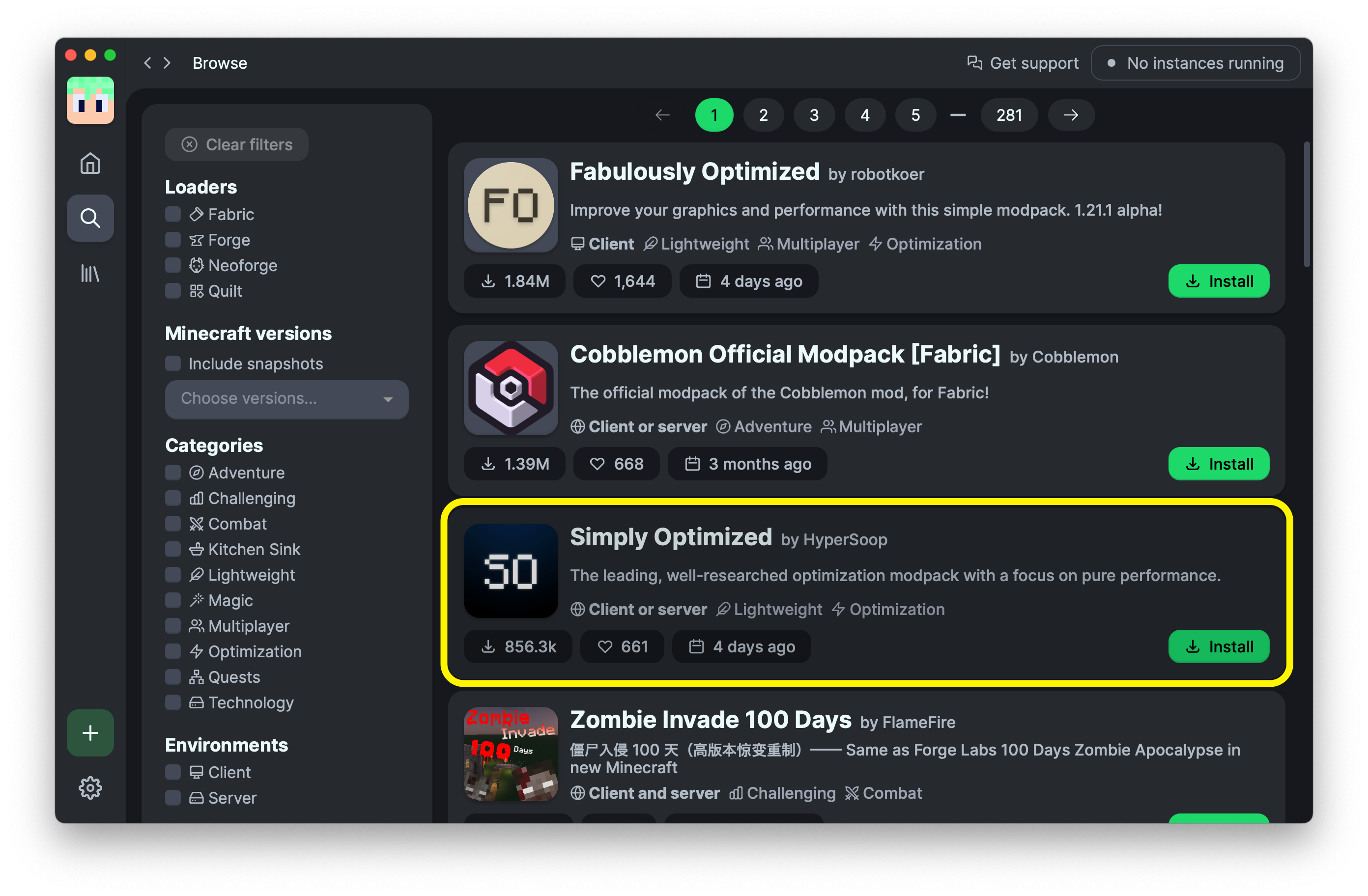The image size is (1368, 896).
Task: Check the Quests category
Action: 173,677
